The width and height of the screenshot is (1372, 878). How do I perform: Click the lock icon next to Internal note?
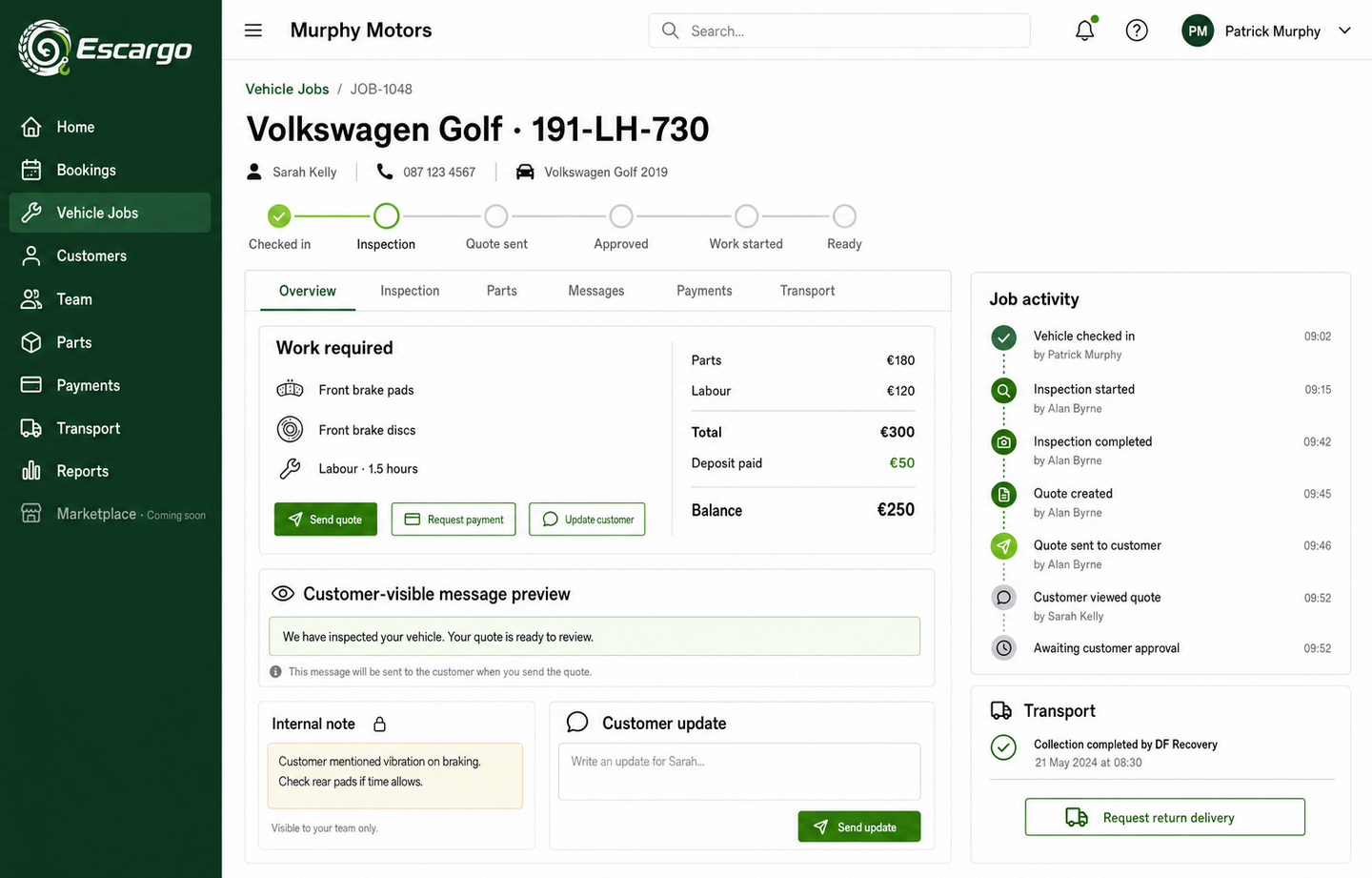tap(379, 725)
